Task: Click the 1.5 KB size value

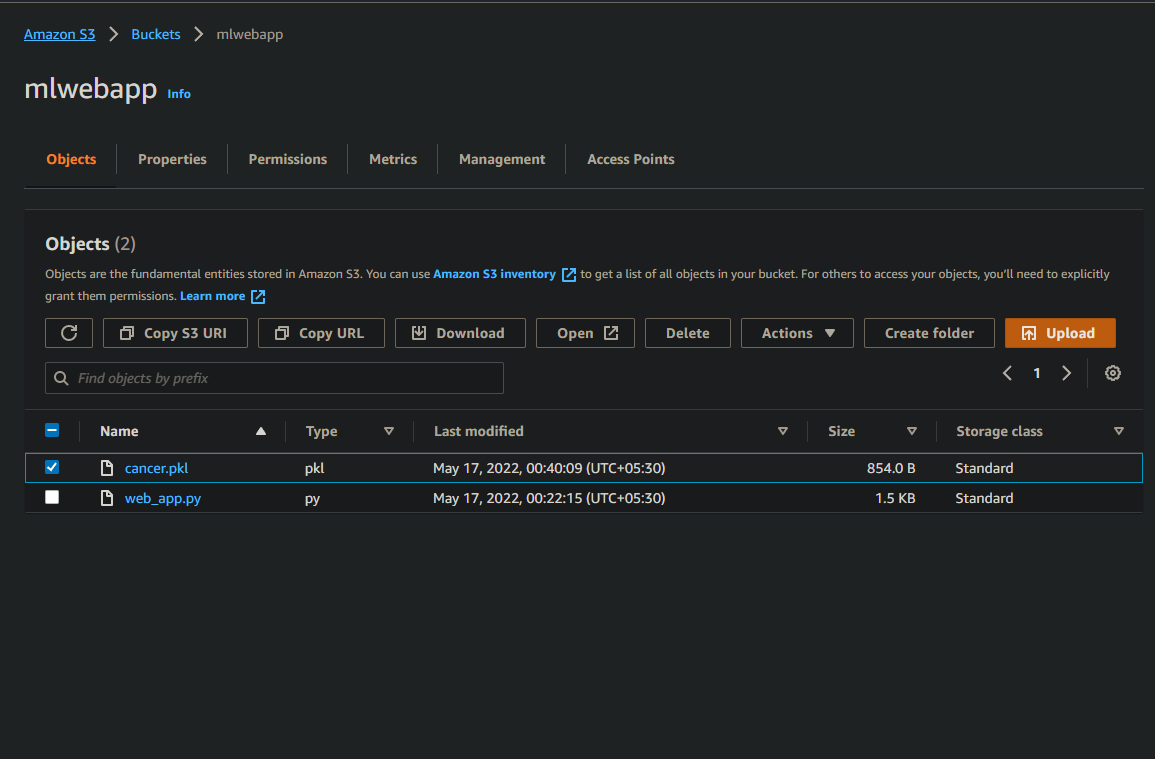Action: [895, 498]
